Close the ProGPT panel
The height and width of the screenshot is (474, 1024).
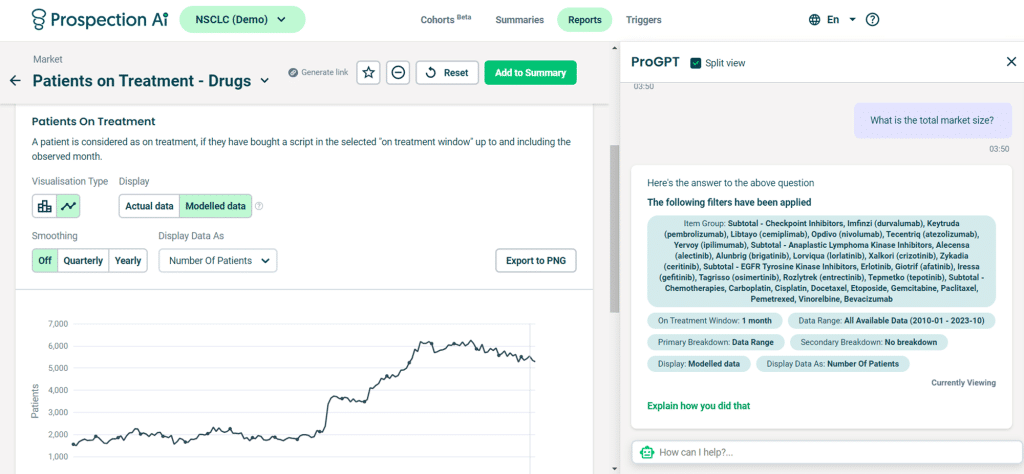click(x=1011, y=62)
